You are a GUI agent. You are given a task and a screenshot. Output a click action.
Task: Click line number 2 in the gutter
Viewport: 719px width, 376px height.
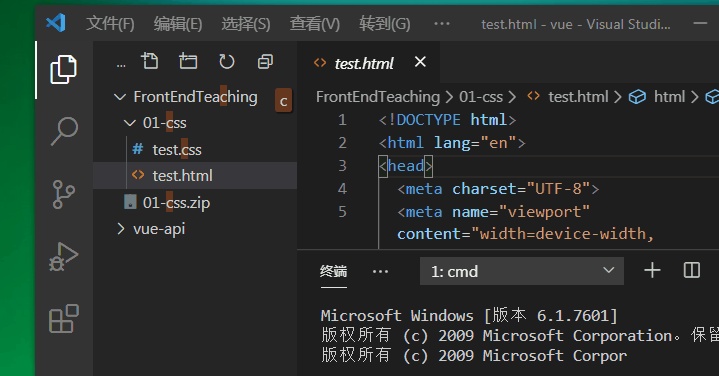coord(342,143)
